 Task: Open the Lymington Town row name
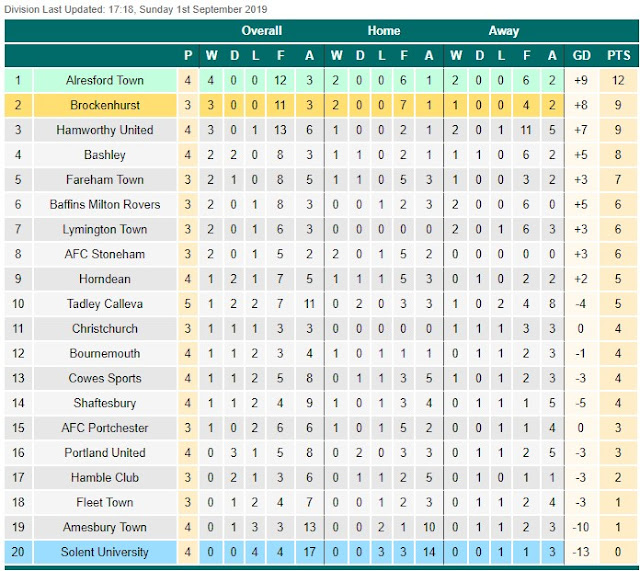click(x=105, y=229)
